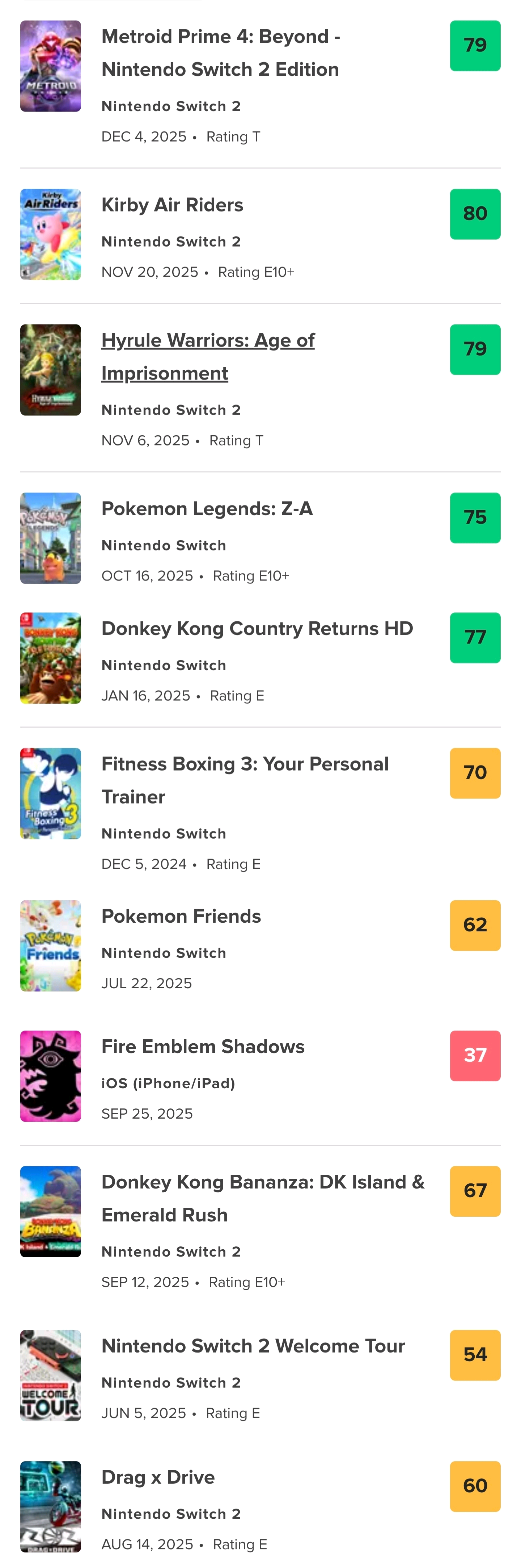Open Metroid Prime 4: Beyond cover thumbnail
This screenshot has height=1568, width=521.
click(50, 66)
